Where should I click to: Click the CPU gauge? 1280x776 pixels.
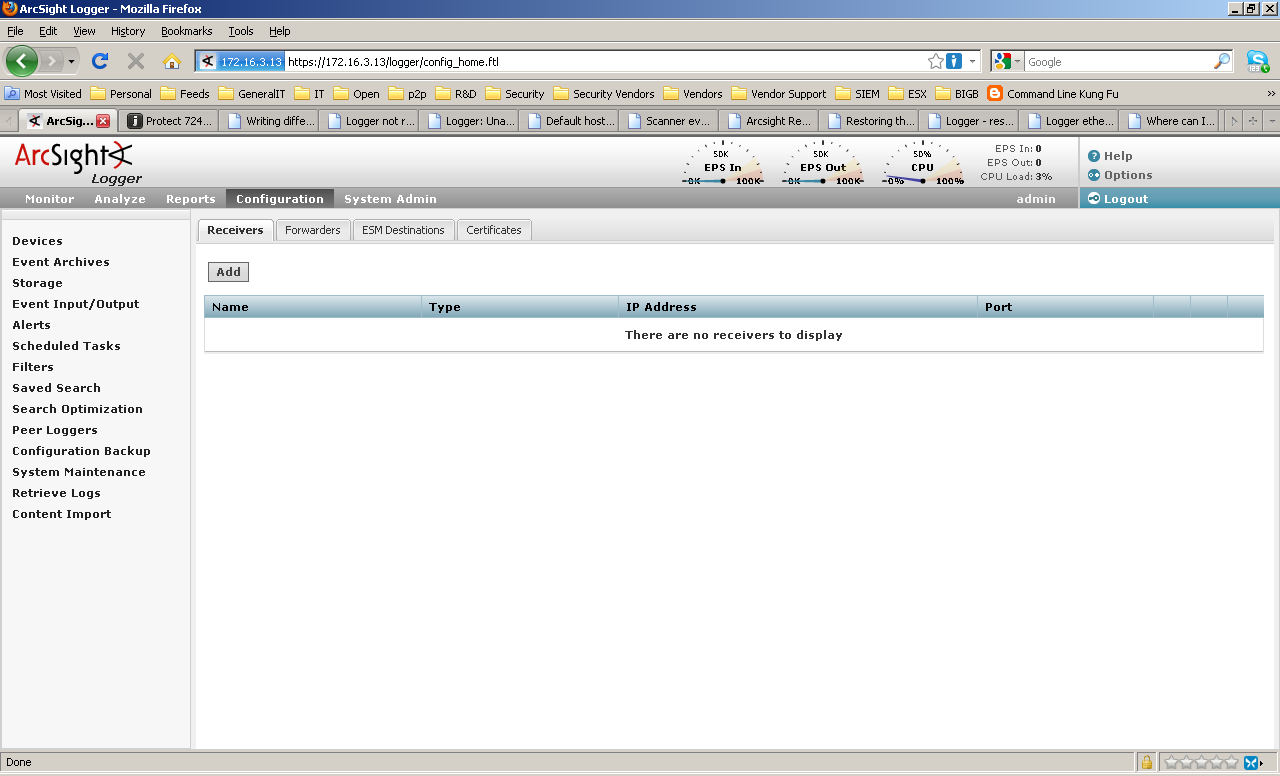922,163
